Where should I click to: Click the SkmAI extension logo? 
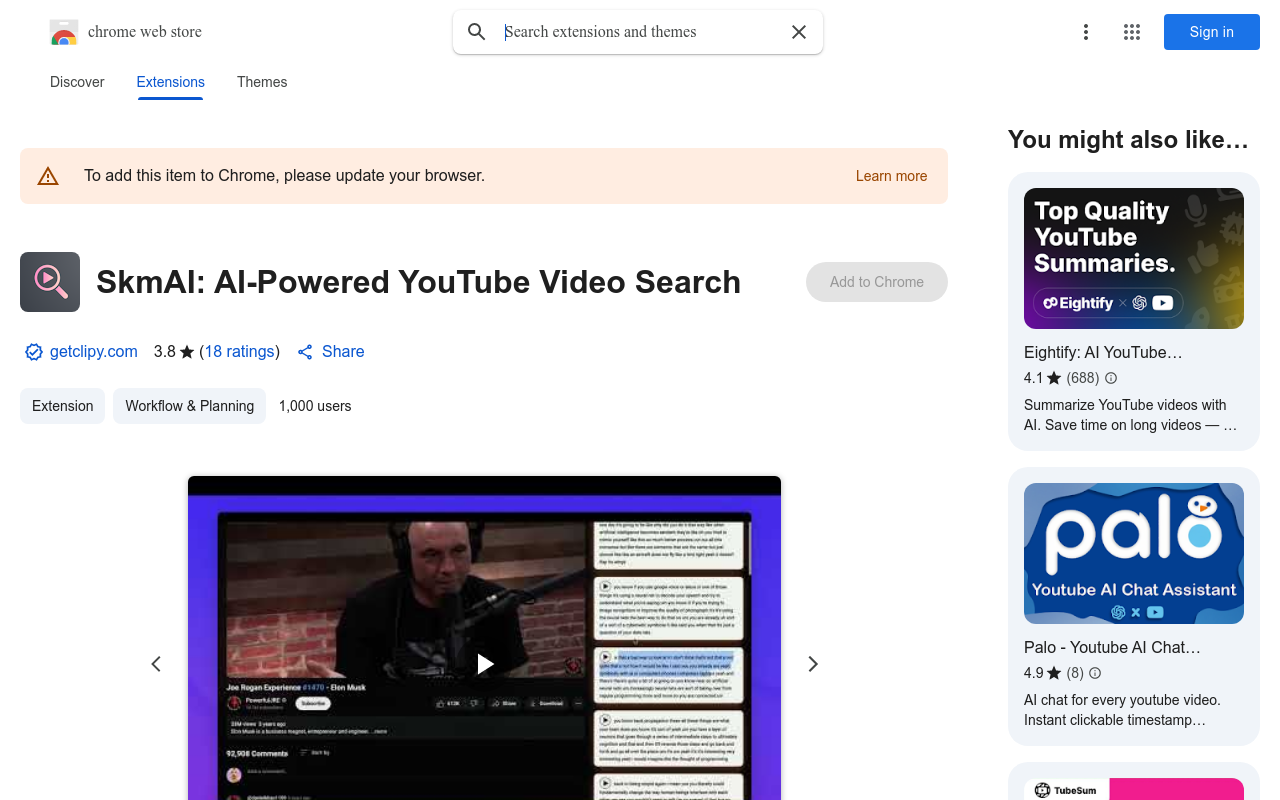pyautogui.click(x=50, y=282)
